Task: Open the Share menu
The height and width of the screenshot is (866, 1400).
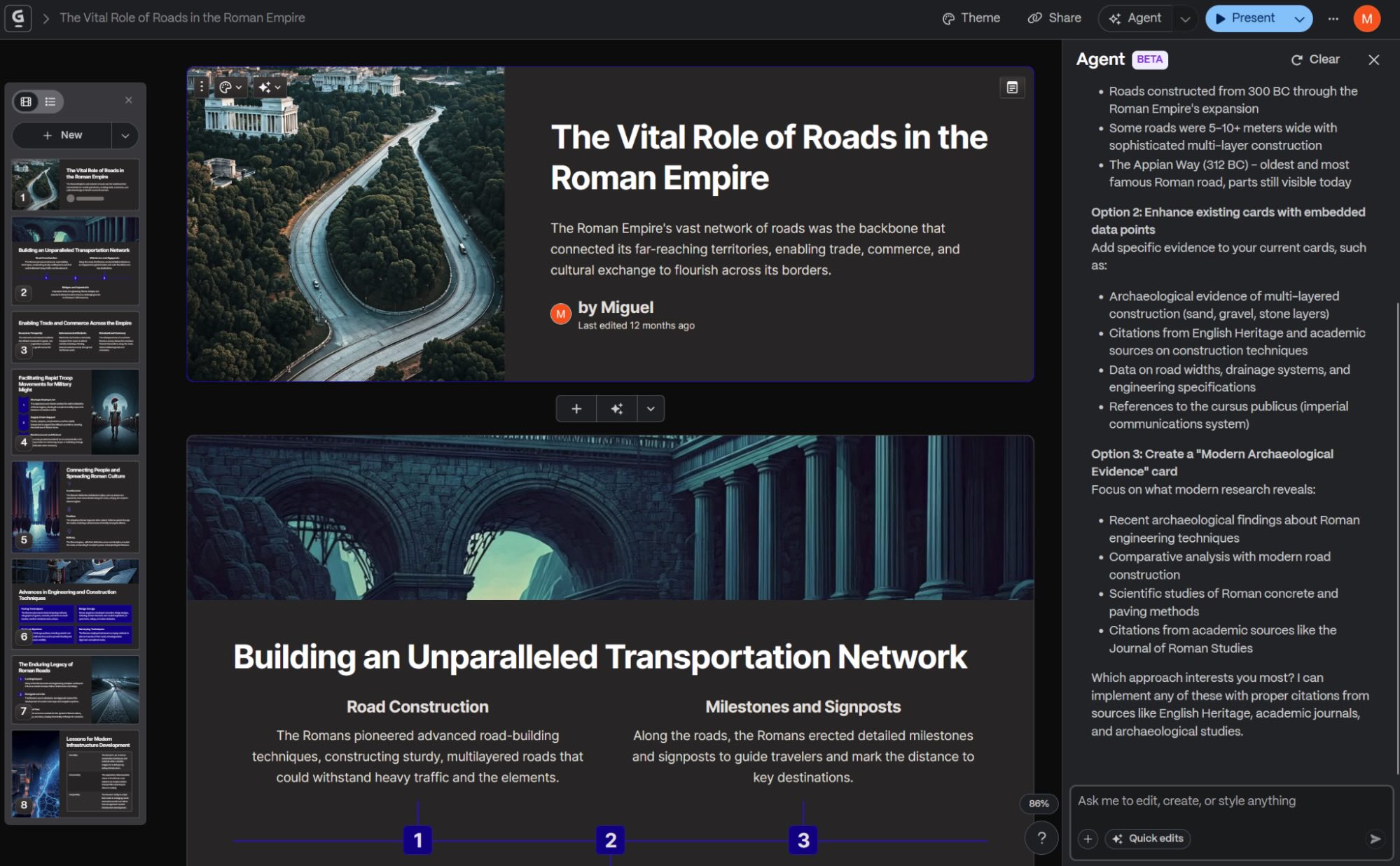Action: click(1053, 18)
